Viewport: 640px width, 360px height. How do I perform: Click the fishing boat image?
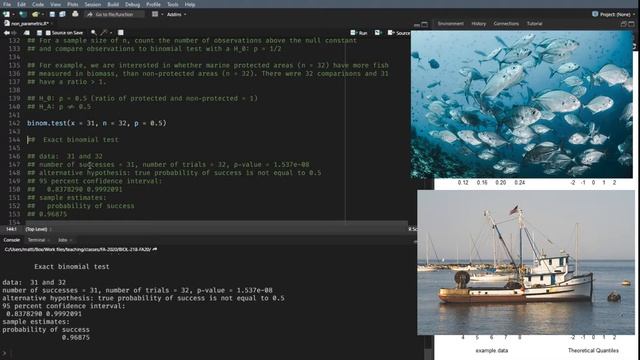[526, 262]
